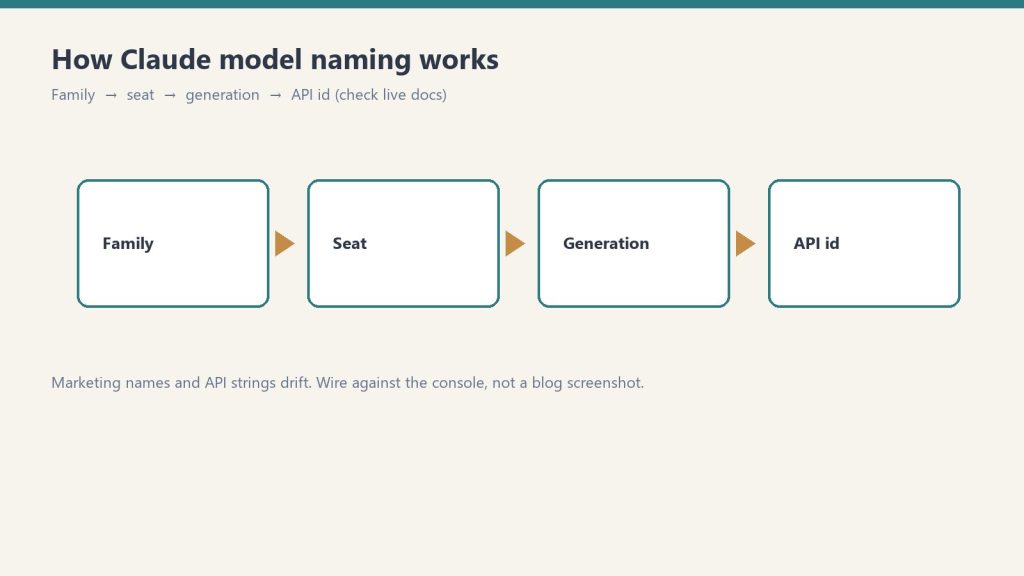
Task: Click the arrow between Family and Seat
Action: (x=285, y=244)
